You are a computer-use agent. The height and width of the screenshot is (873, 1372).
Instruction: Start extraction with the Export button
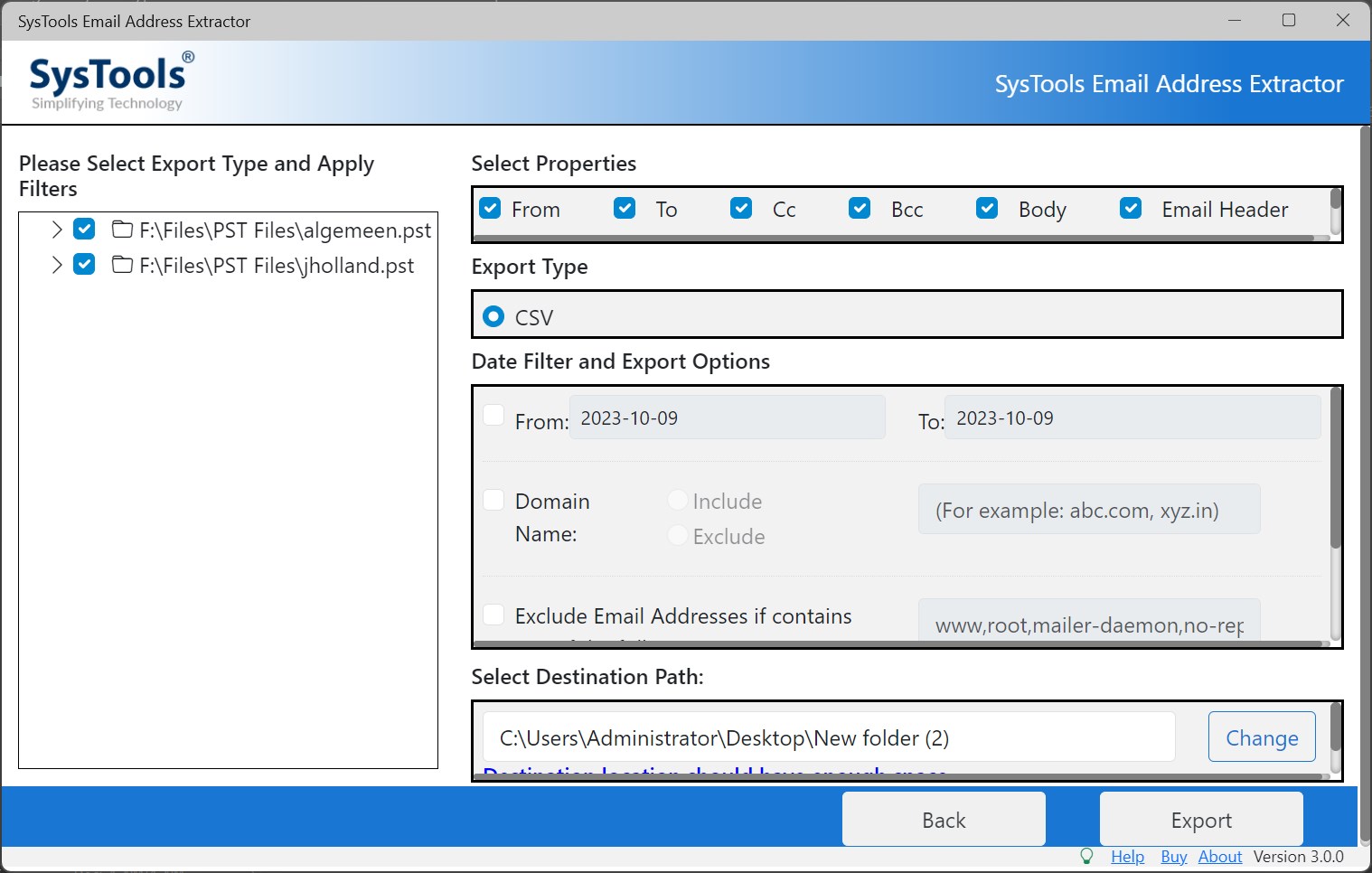tap(1201, 819)
